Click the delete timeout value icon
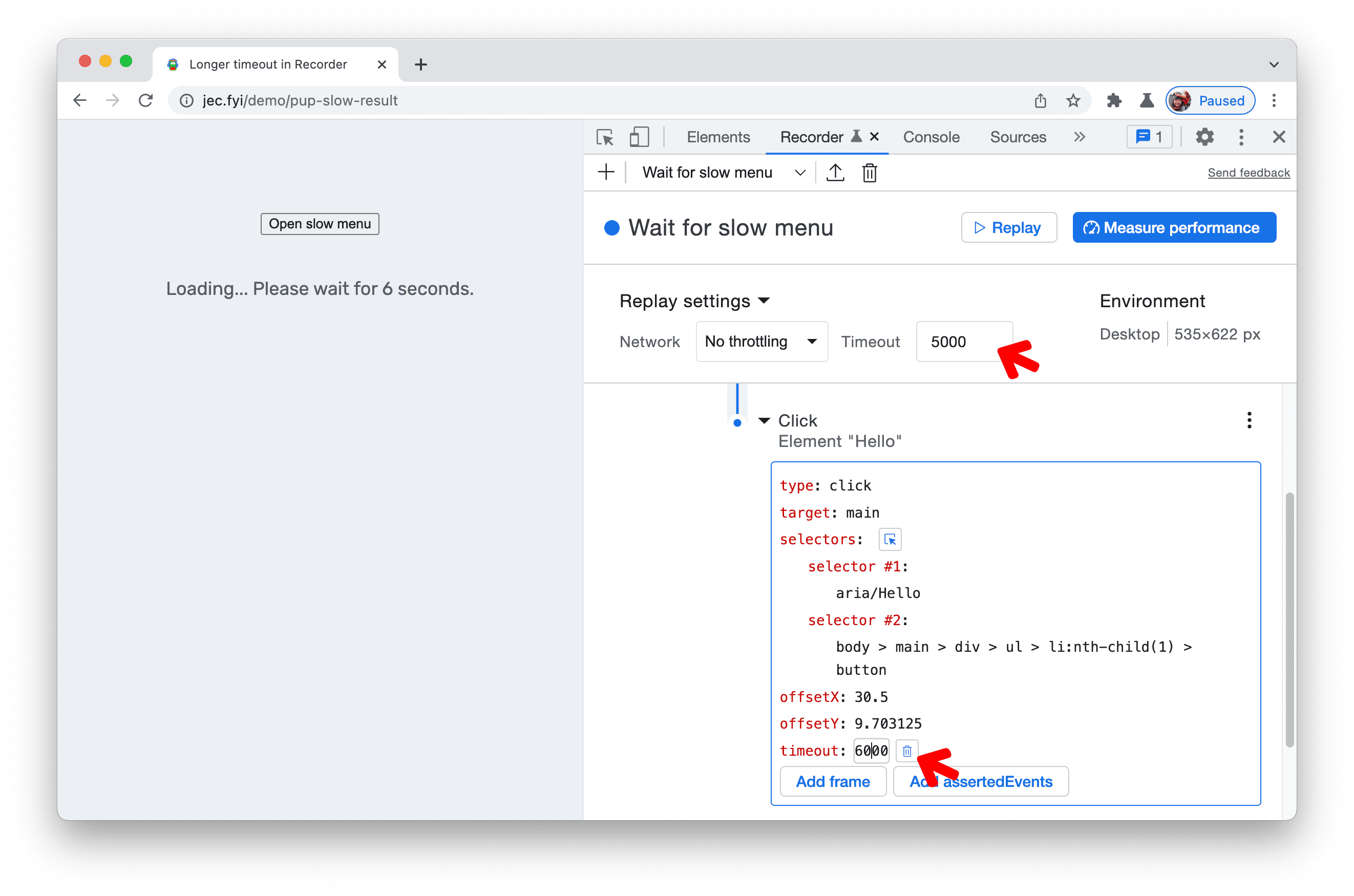Viewport: 1354px width, 896px height. pos(905,750)
